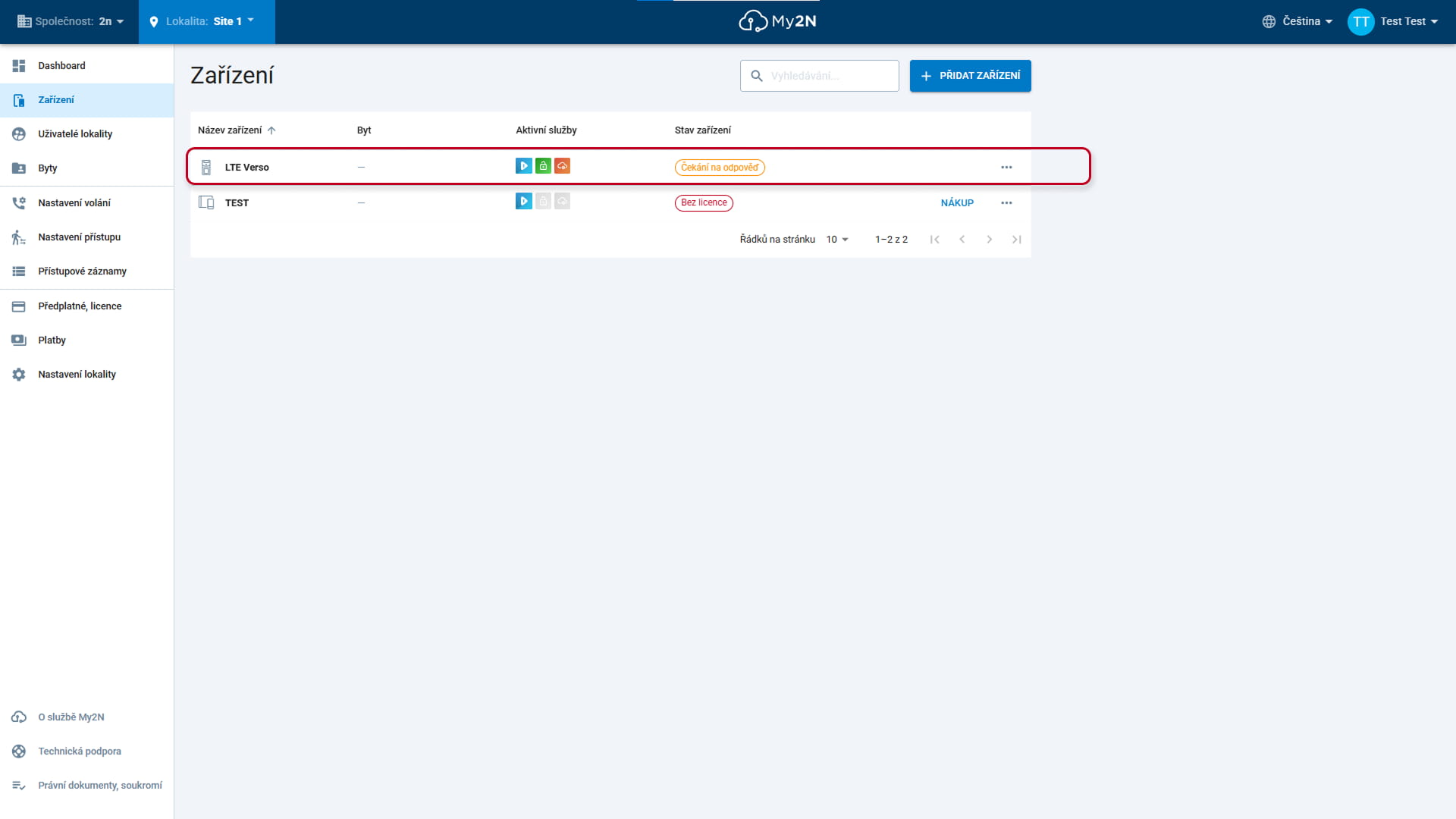This screenshot has height=819, width=1456.
Task: Open Uživatelé lokality page
Action: click(86, 134)
